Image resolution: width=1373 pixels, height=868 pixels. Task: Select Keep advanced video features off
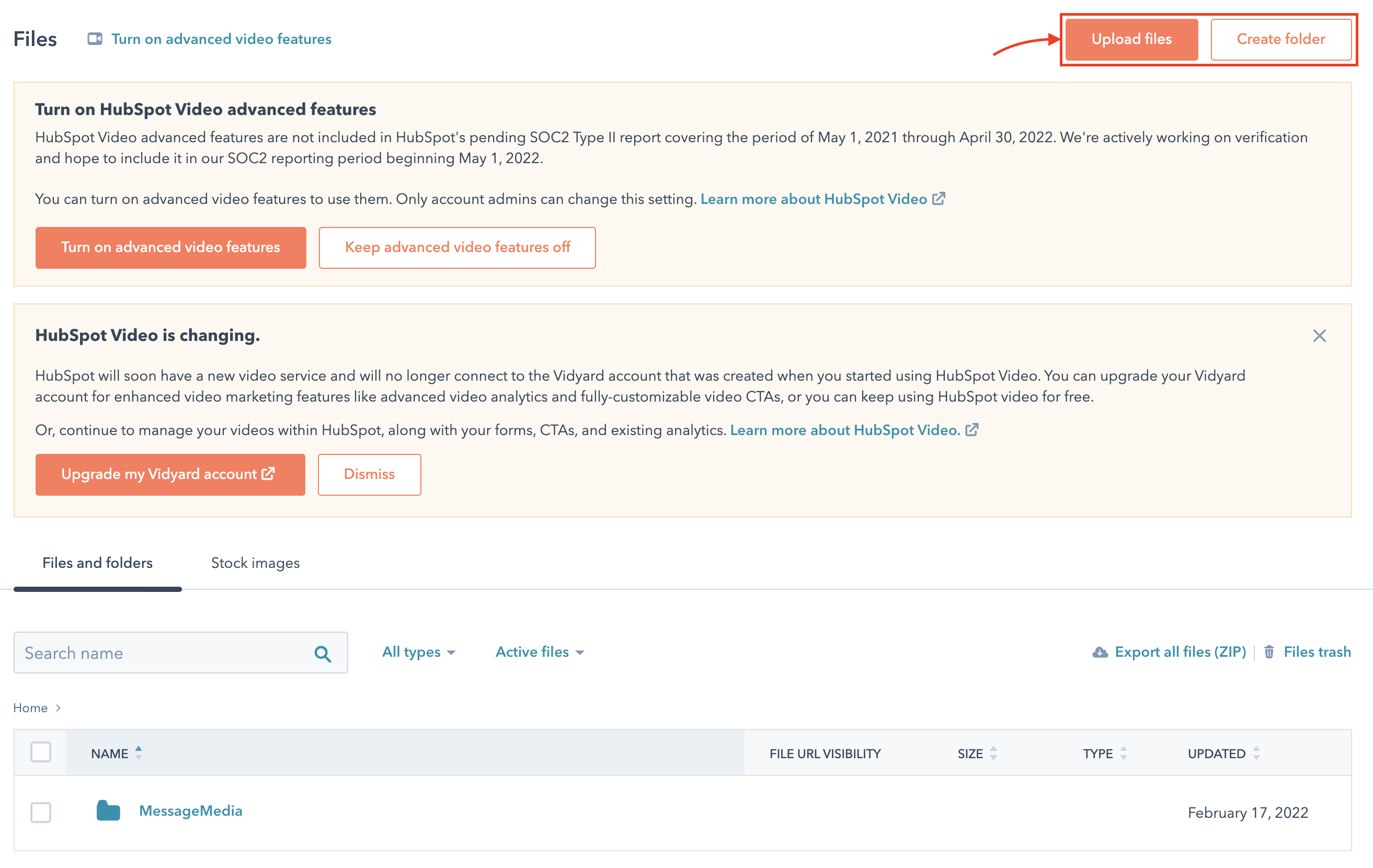click(x=457, y=247)
